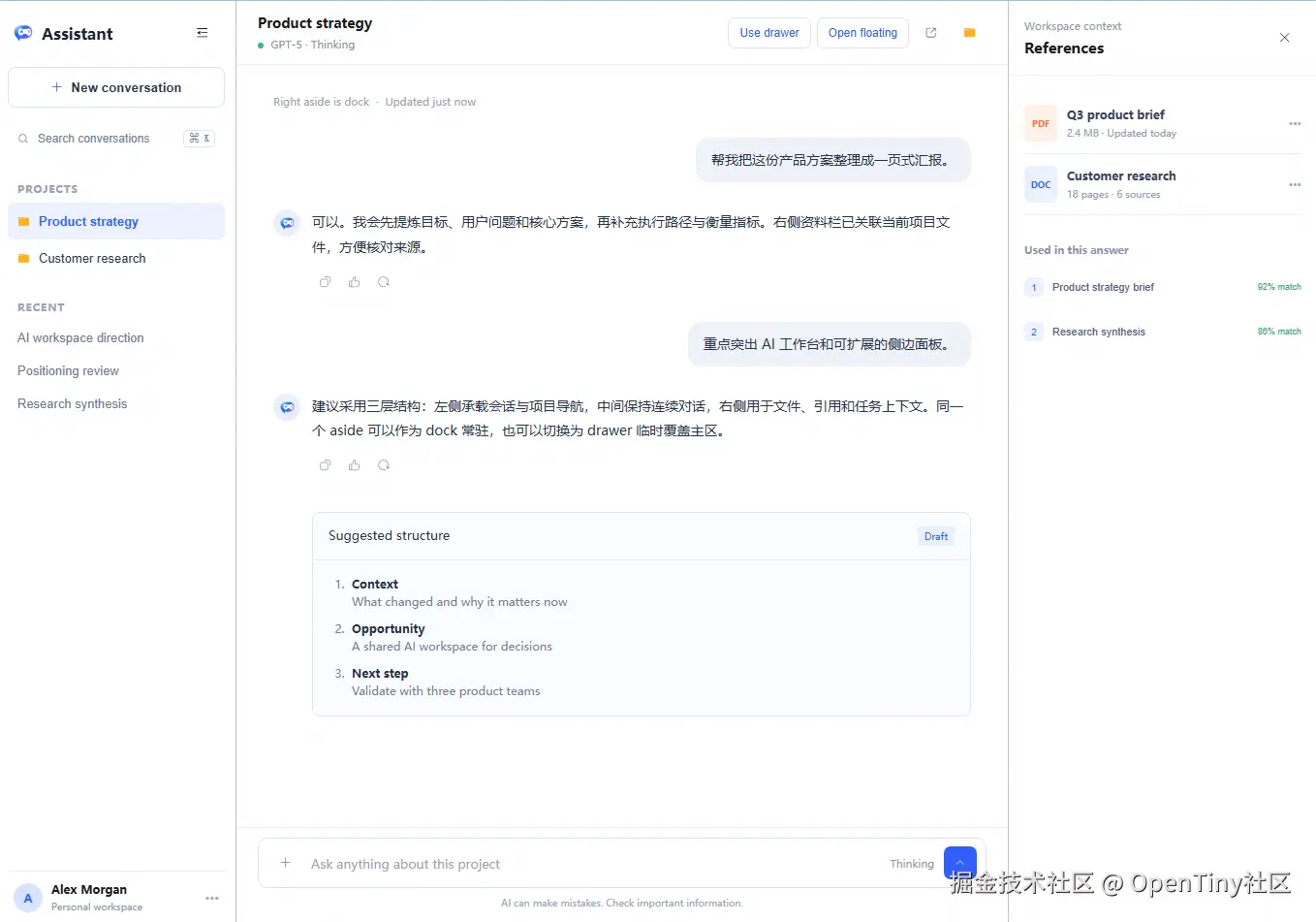Like the first assistant reply
This screenshot has height=922, width=1316.
pos(355,282)
